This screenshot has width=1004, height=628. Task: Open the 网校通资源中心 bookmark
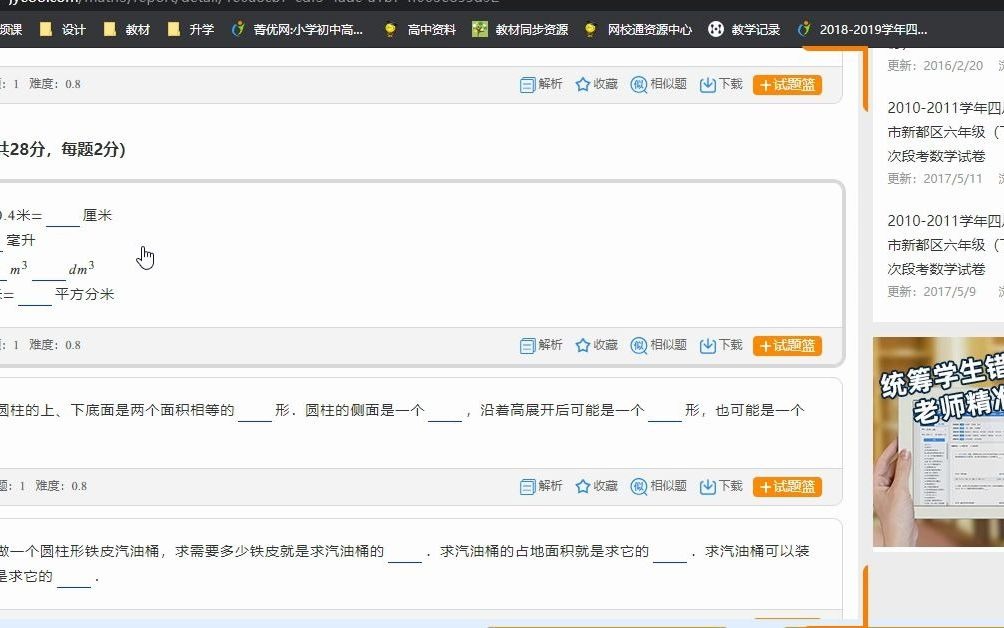[640, 29]
